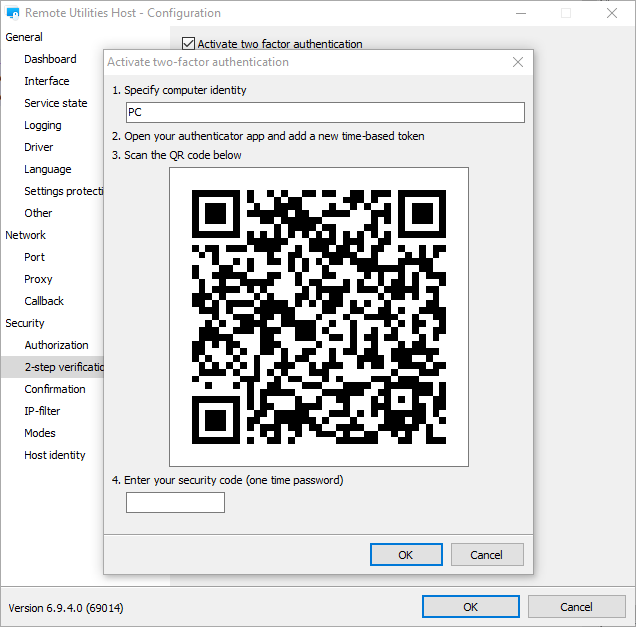This screenshot has width=636, height=627.
Task: Open Proxy settings
Action: tap(38, 279)
